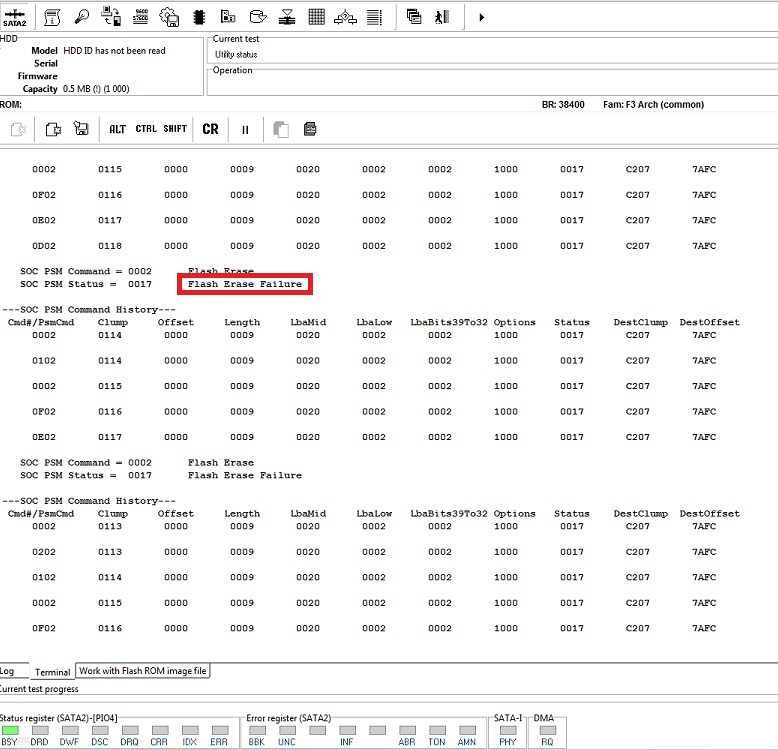
Task: Click the greyed-out clear terminal icon
Action: pyautogui.click(x=18, y=129)
